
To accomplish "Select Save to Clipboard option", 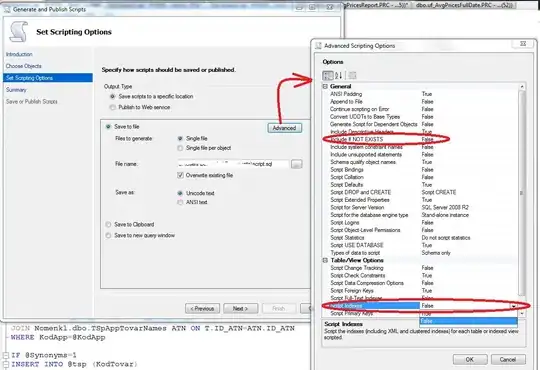I will pos(108,225).
